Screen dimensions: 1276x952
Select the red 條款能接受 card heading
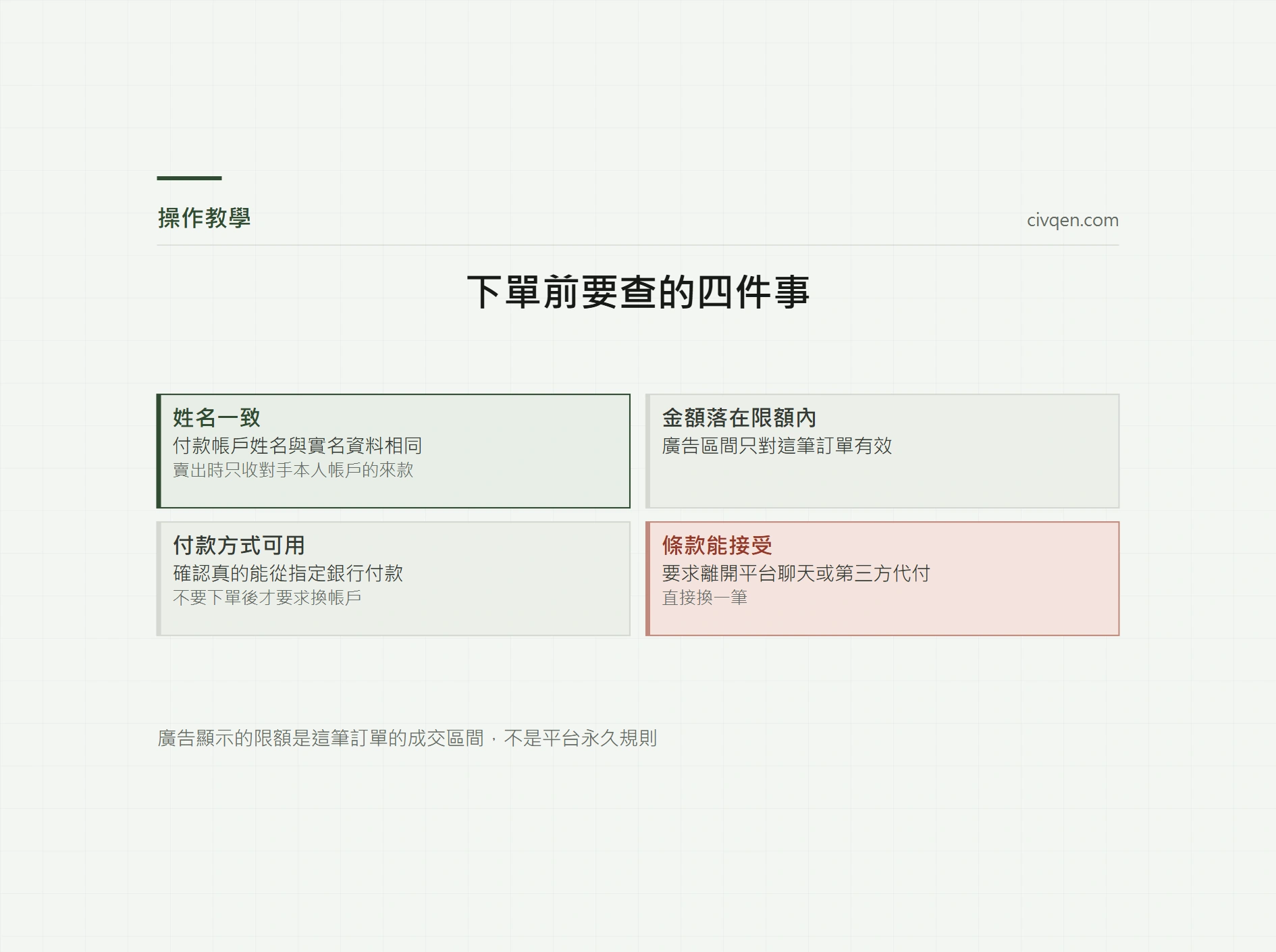tap(717, 546)
